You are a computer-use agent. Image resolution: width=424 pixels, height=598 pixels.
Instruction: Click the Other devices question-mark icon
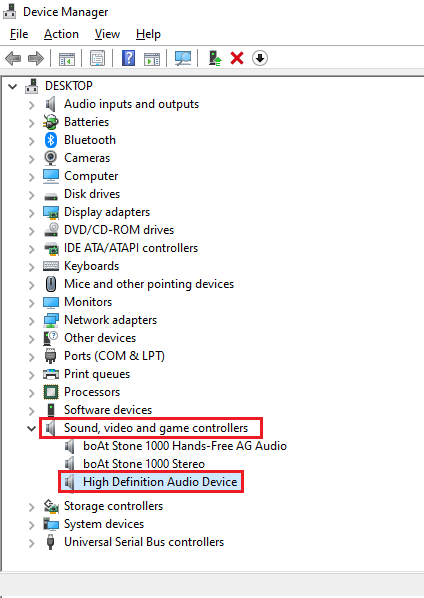point(50,338)
